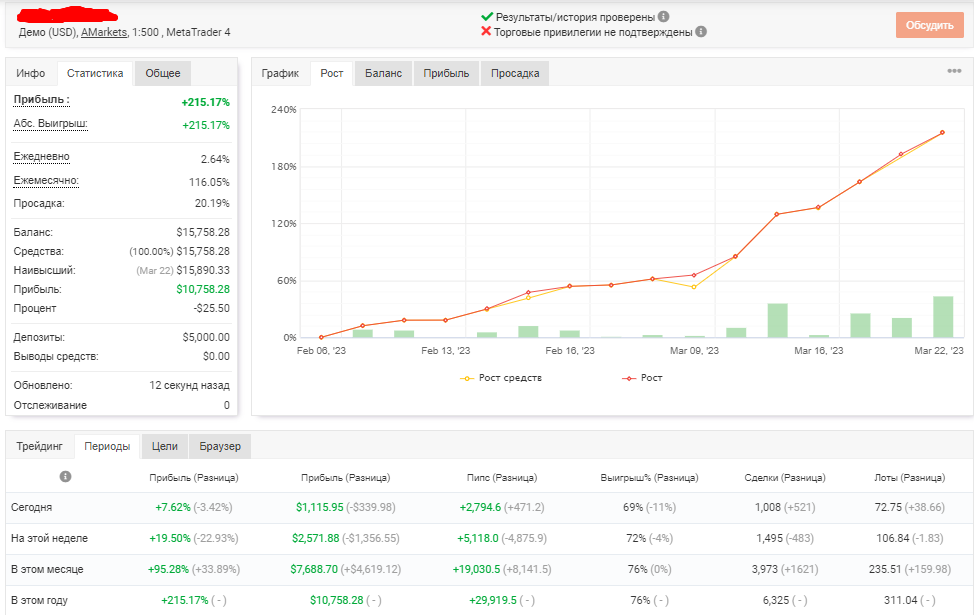
Task: Open the AMarkets broker link
Action: [104, 32]
